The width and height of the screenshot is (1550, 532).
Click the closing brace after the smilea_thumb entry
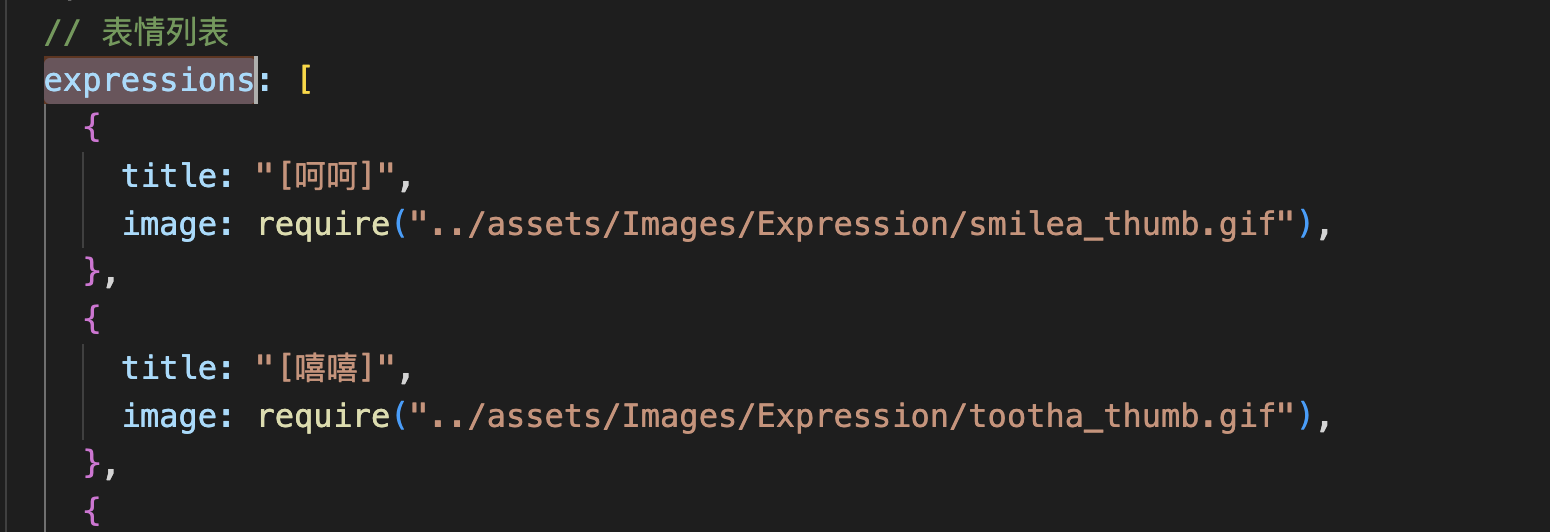pos(94,272)
